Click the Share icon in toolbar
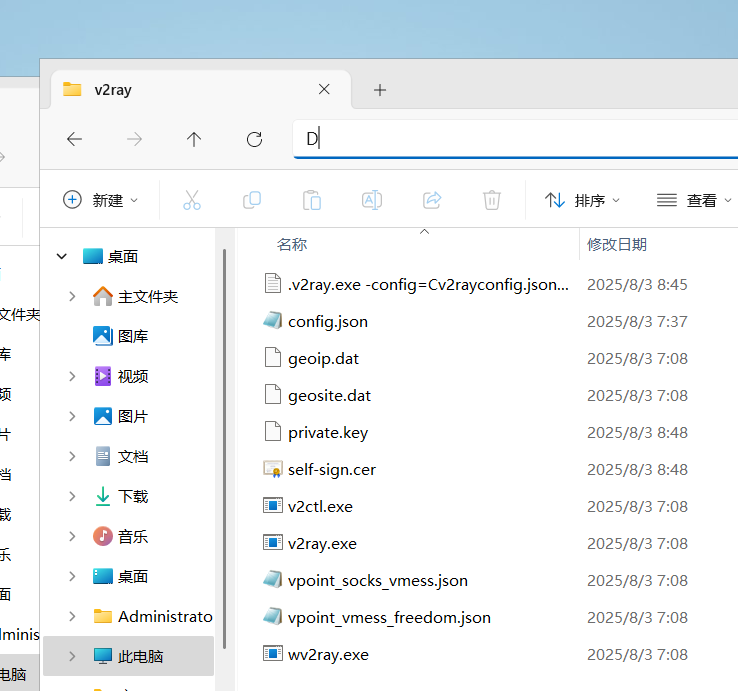 [x=432, y=200]
